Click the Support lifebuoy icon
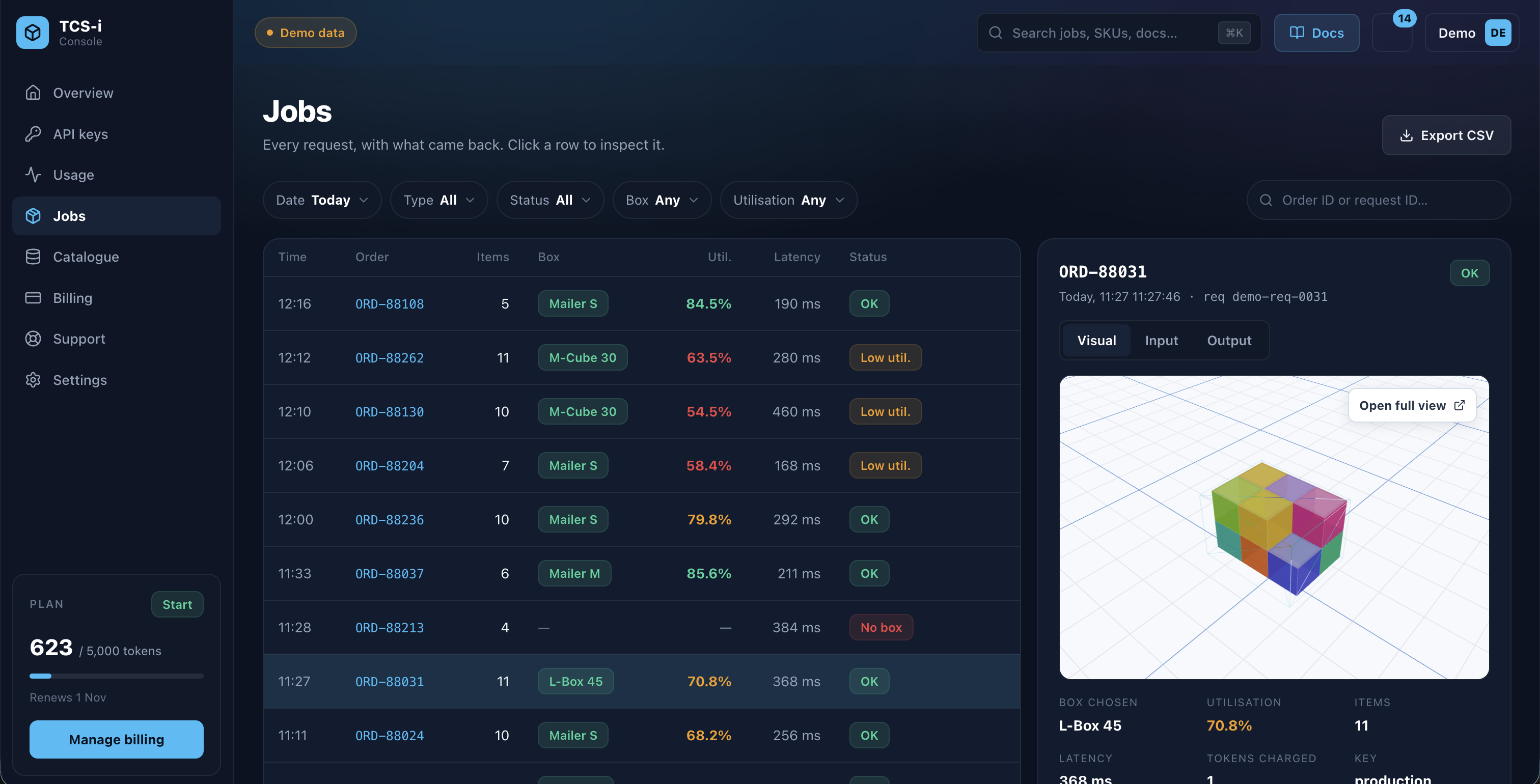This screenshot has width=1540, height=784. coord(33,339)
